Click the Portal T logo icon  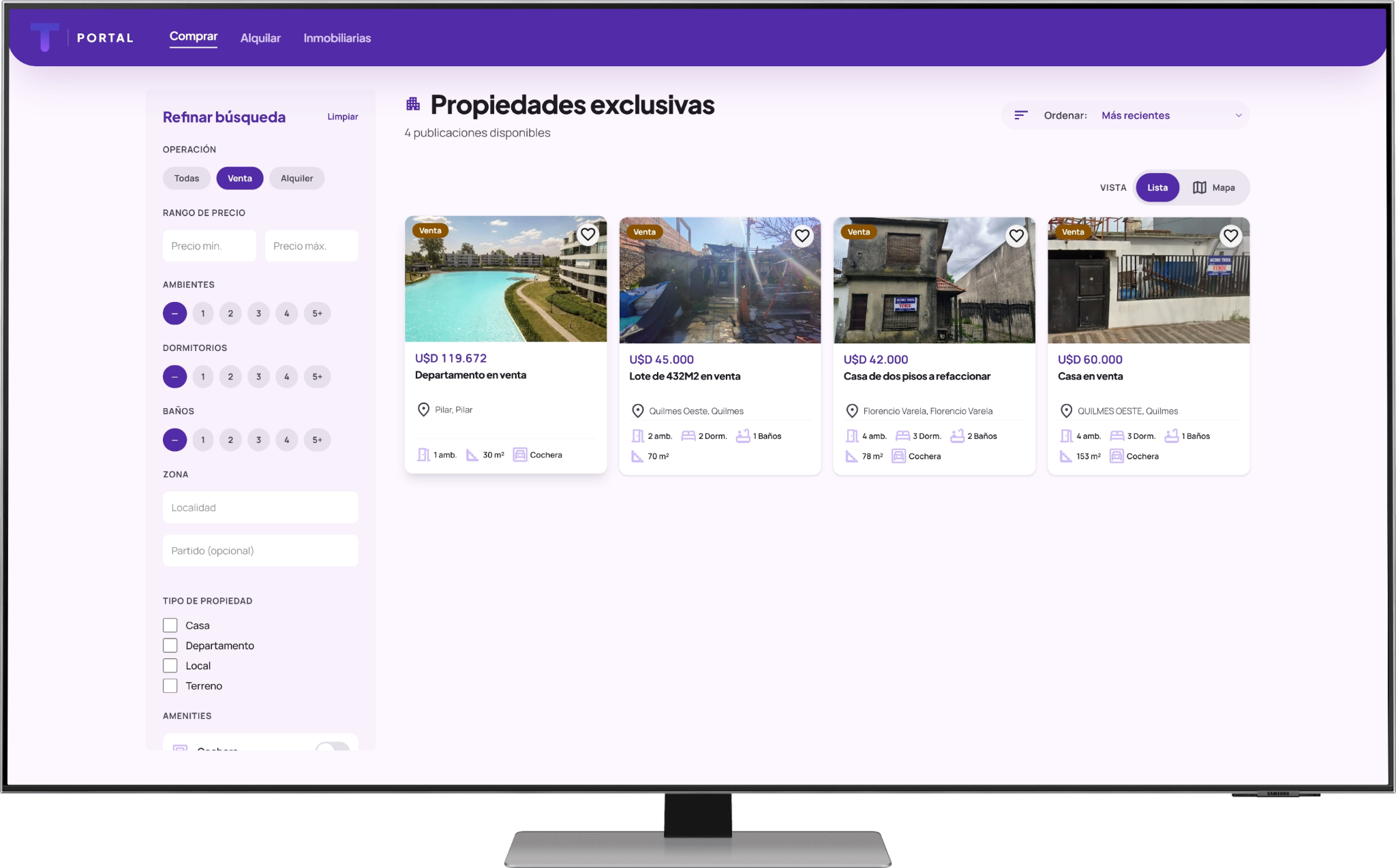45,37
